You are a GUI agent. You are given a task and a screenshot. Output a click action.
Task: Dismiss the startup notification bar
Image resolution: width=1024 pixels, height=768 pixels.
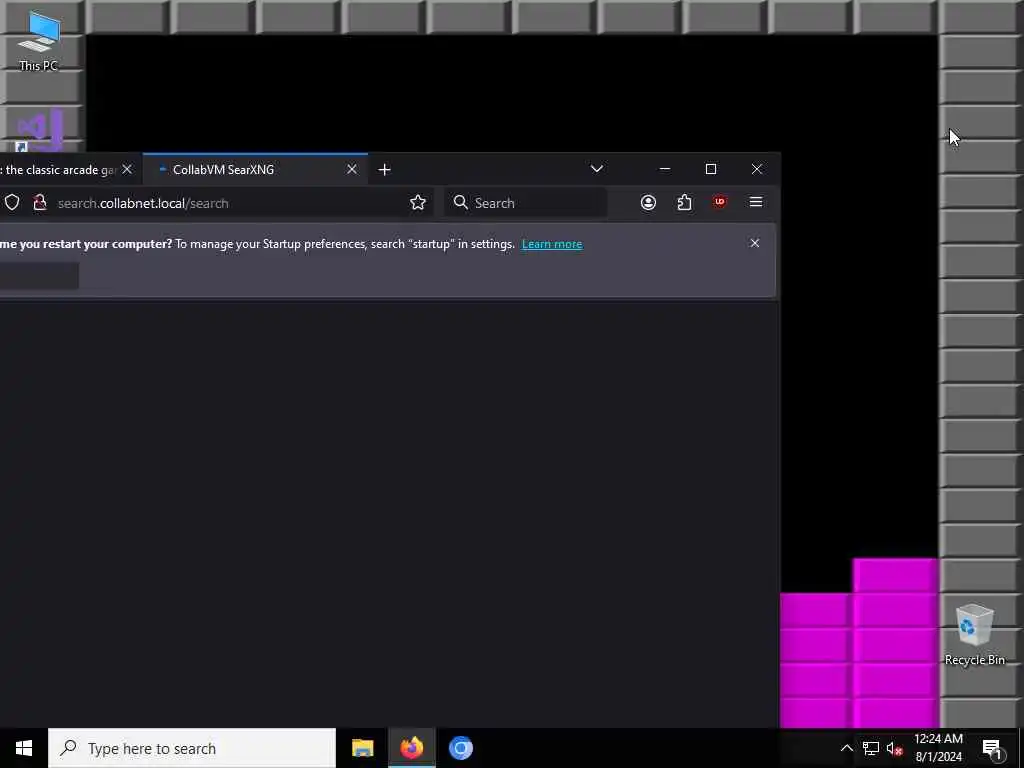pos(754,243)
